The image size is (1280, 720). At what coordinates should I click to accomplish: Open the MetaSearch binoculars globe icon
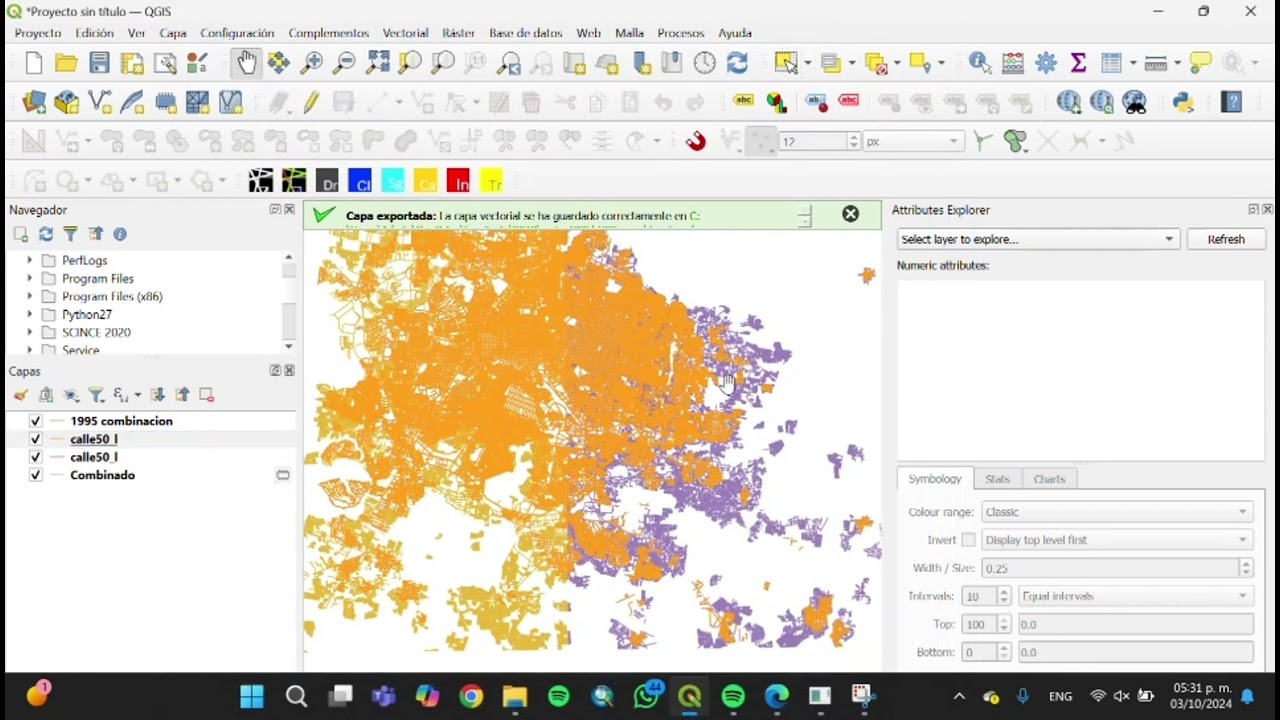coord(1134,102)
